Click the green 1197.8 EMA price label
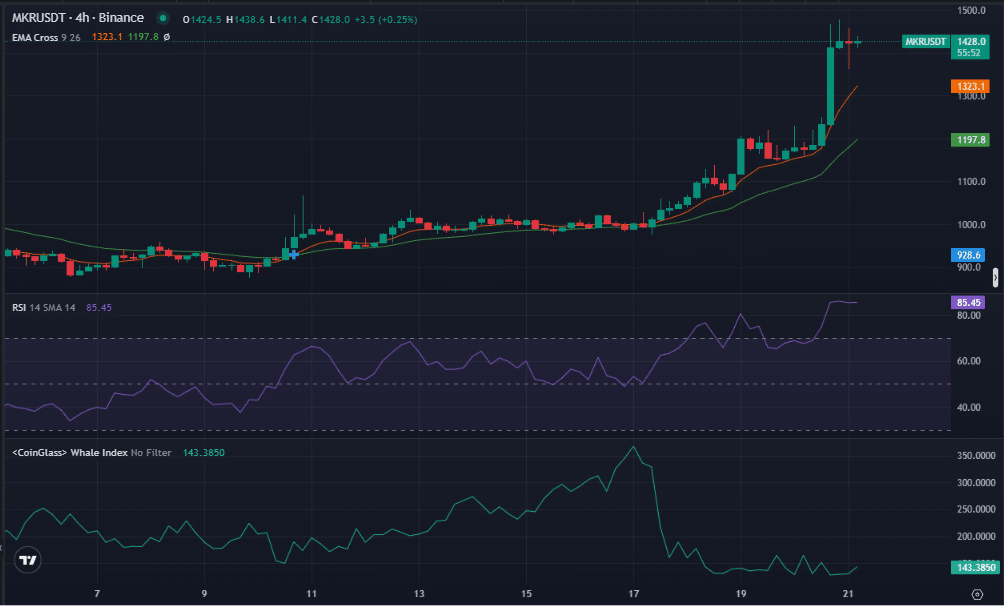 tap(971, 140)
